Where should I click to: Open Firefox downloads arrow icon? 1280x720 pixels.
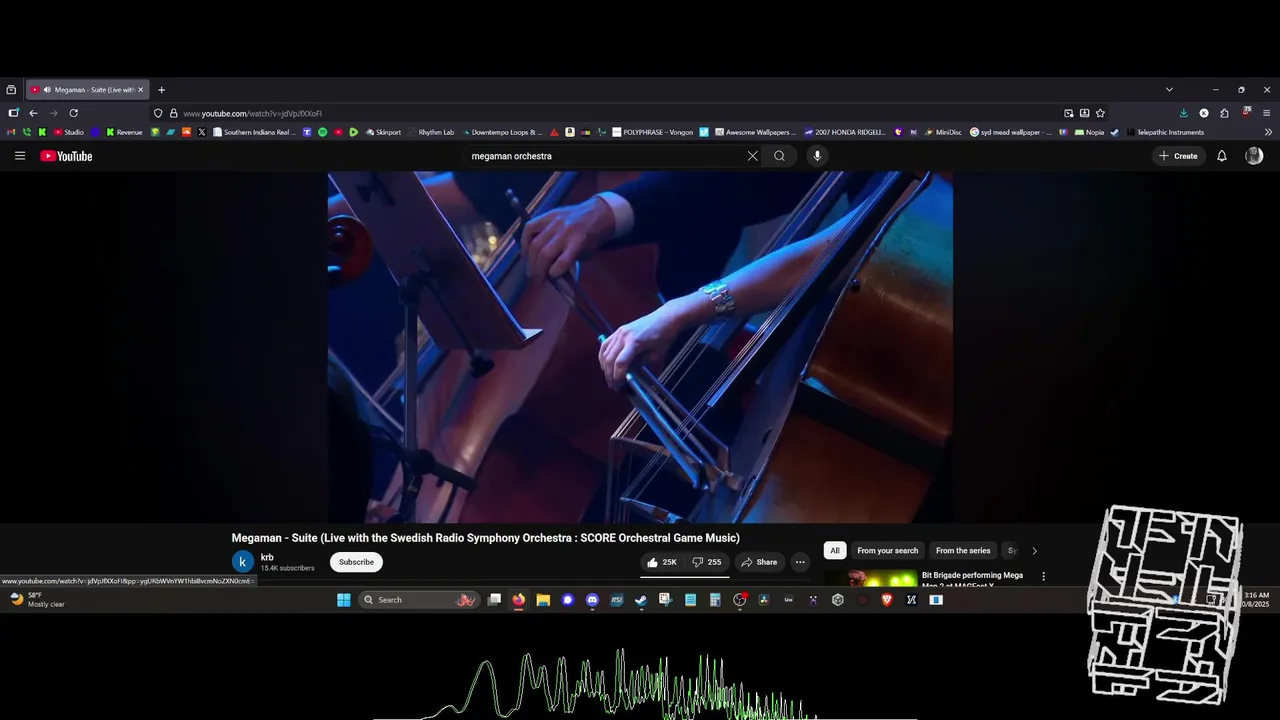(x=1184, y=113)
